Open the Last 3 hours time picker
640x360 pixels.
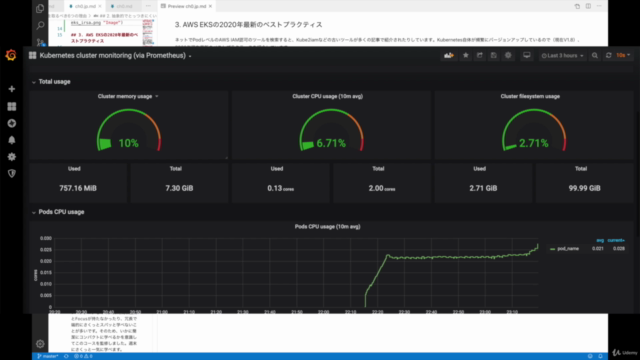(562, 56)
